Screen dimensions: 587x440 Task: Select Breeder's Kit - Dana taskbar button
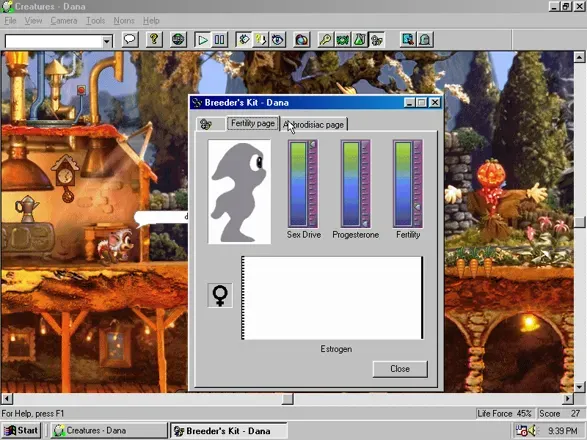pos(228,431)
